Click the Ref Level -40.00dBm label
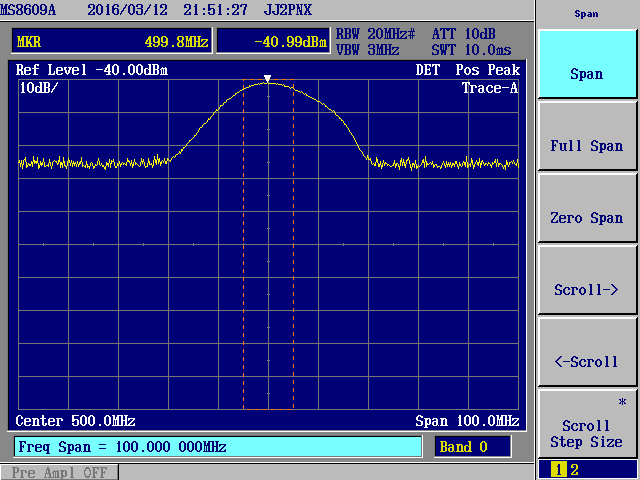The width and height of the screenshot is (640, 480). point(92,70)
